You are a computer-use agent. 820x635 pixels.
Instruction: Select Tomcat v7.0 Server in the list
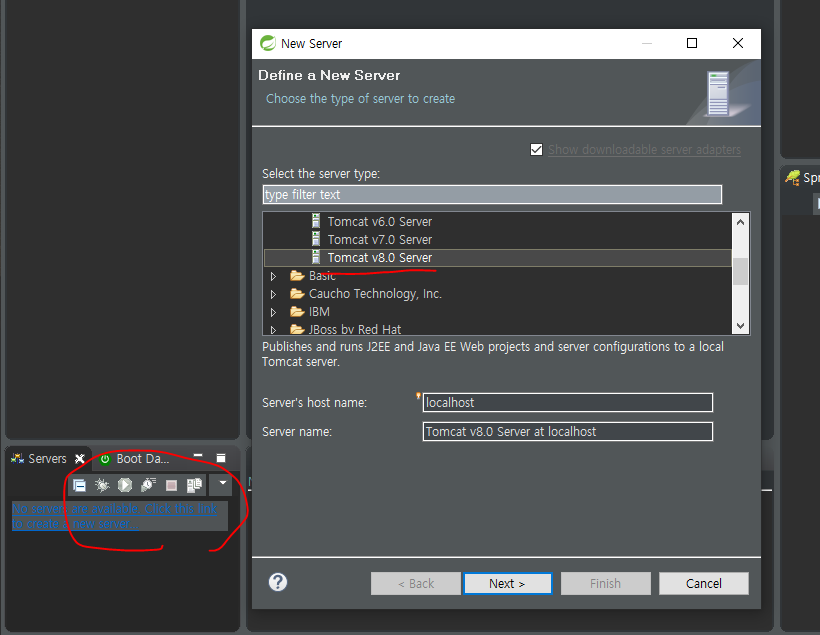click(380, 240)
